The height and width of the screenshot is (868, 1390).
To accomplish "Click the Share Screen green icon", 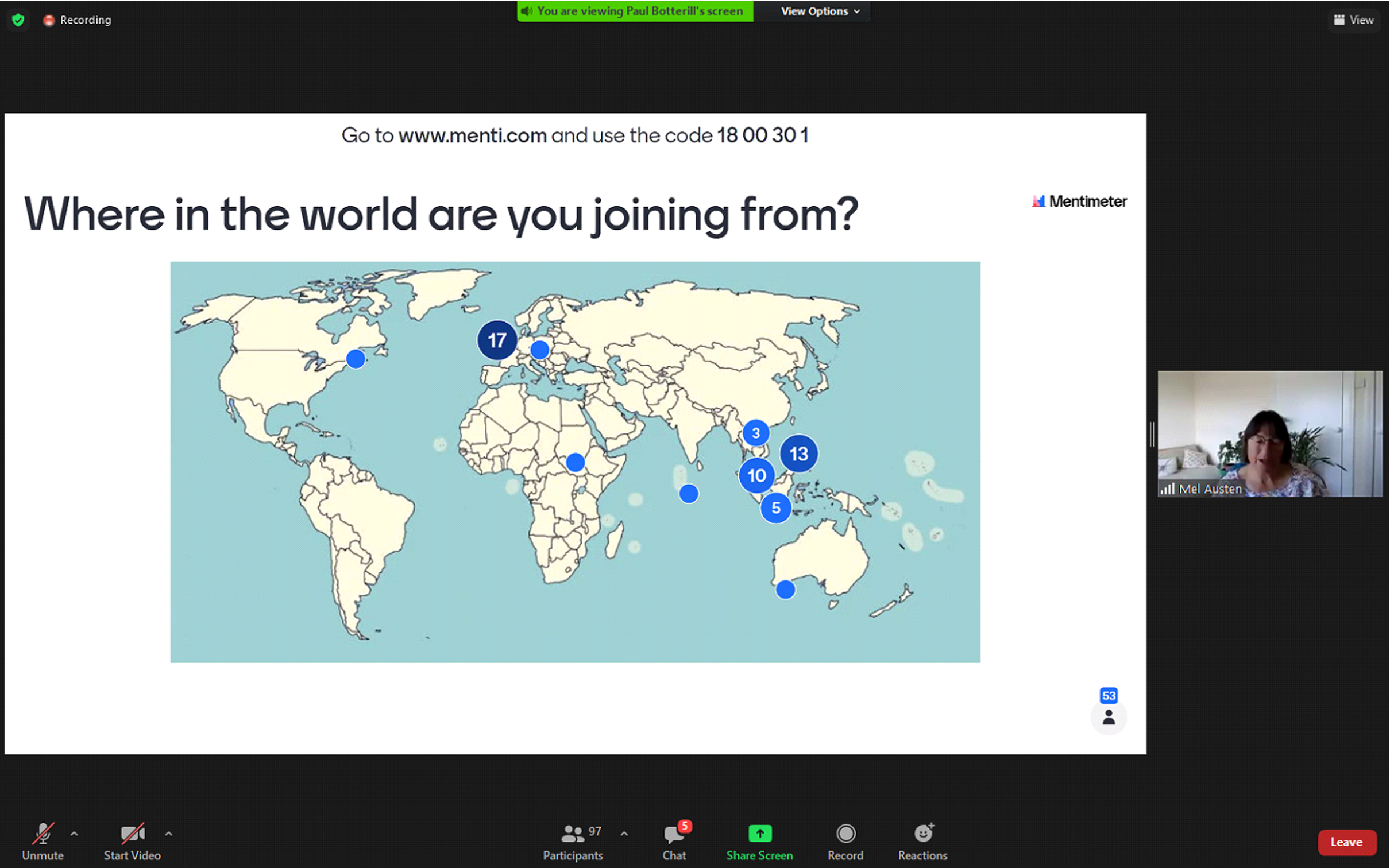I will coord(759,834).
